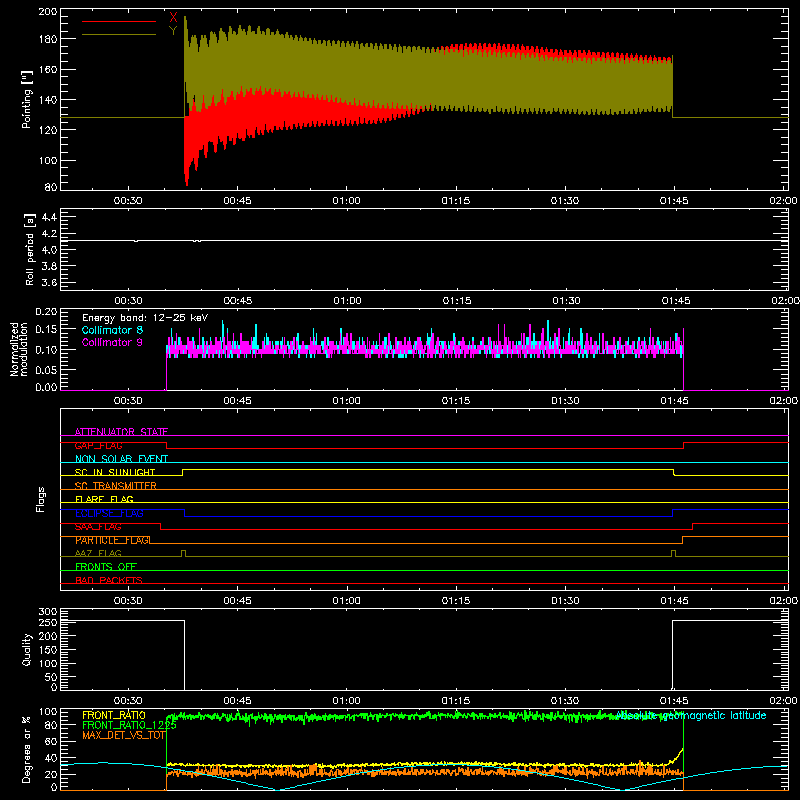
Task: Click the 02:00 tick under Pointing plot
Action: pyautogui.click(x=783, y=201)
